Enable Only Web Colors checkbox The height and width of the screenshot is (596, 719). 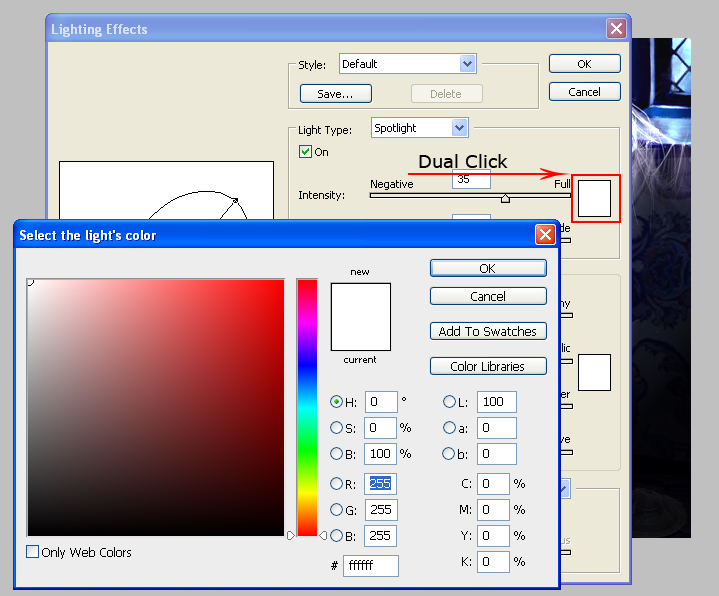33,552
